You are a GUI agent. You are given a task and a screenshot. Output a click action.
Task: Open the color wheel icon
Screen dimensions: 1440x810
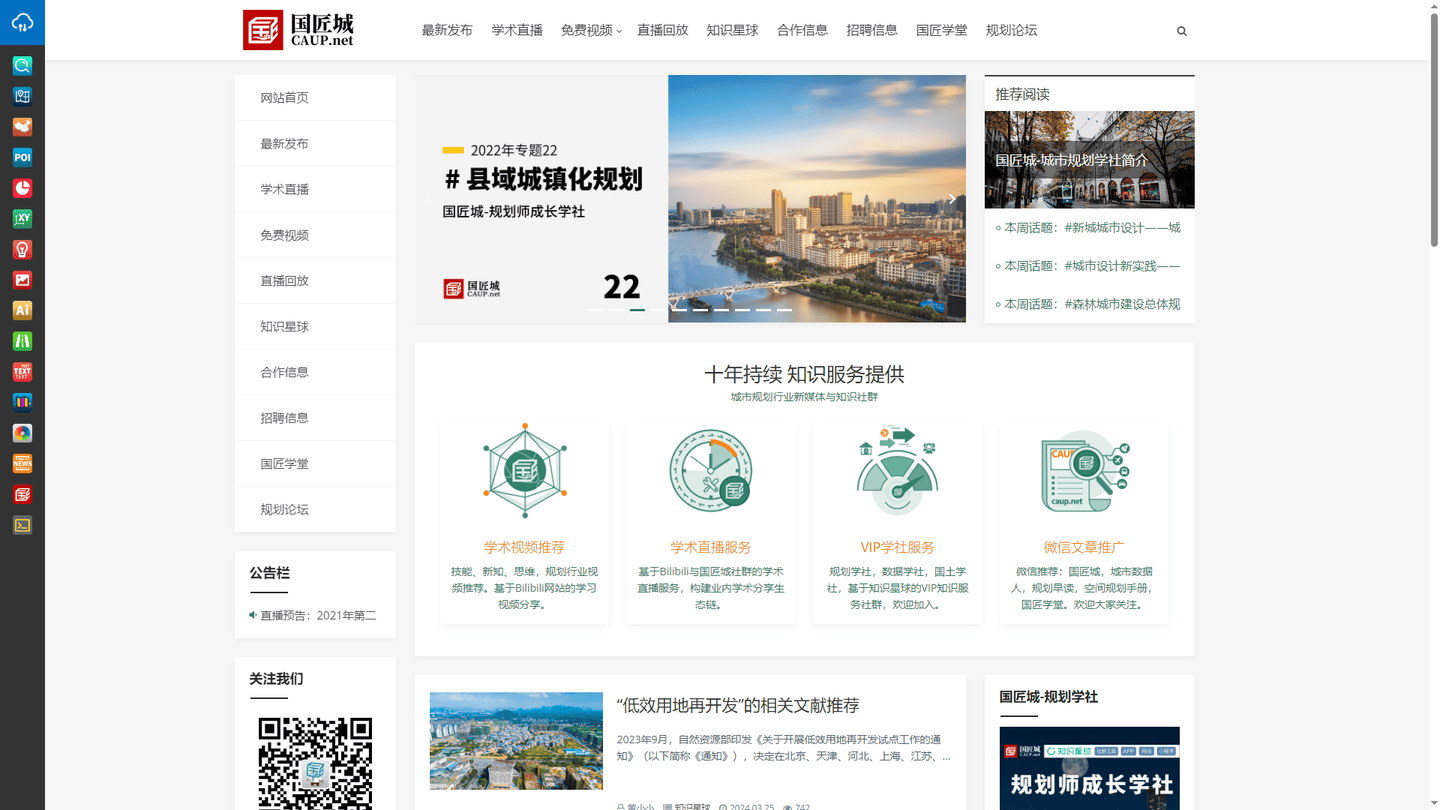click(22, 433)
